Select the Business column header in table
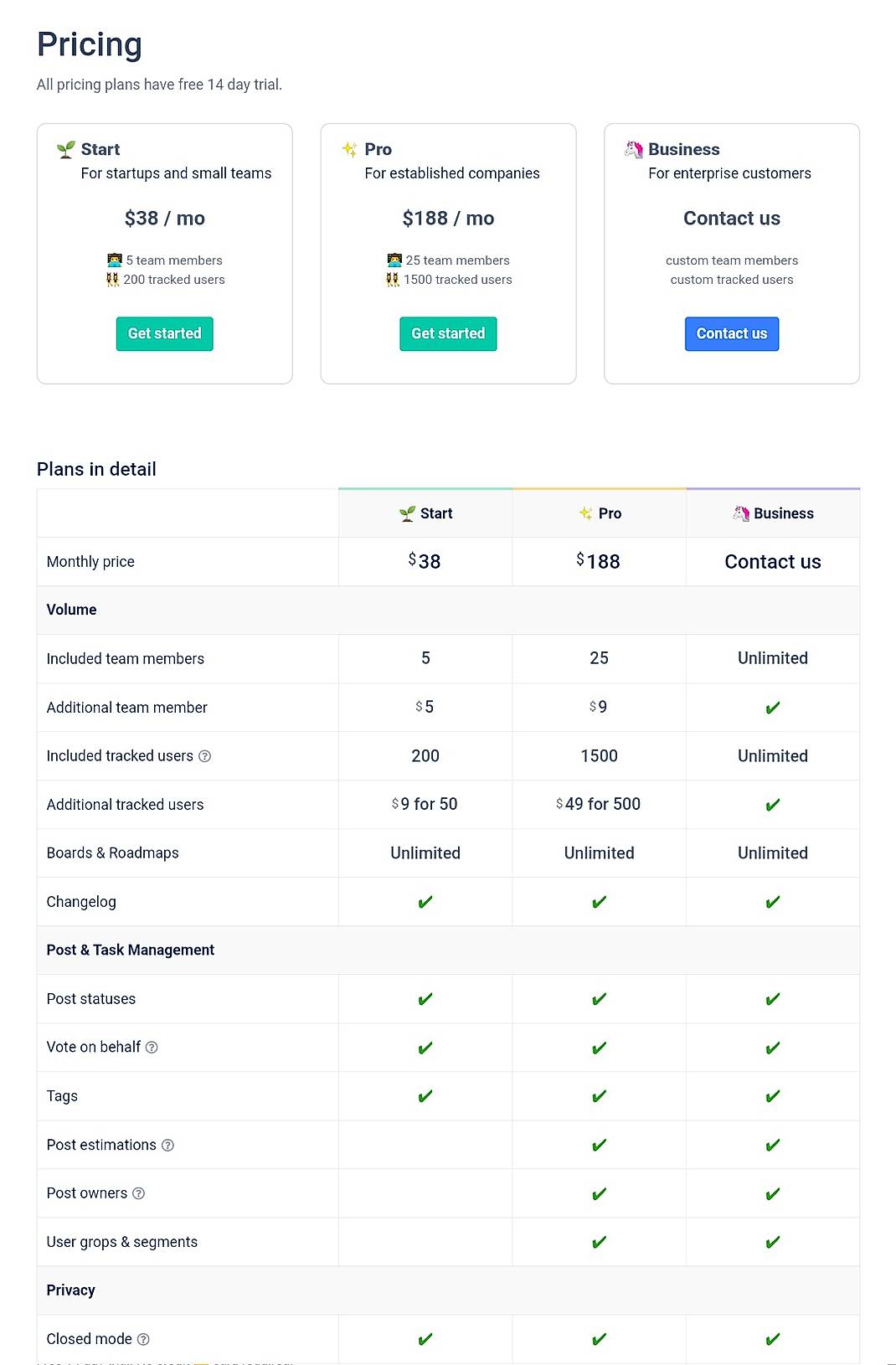This screenshot has width=896, height=1365. (x=773, y=513)
